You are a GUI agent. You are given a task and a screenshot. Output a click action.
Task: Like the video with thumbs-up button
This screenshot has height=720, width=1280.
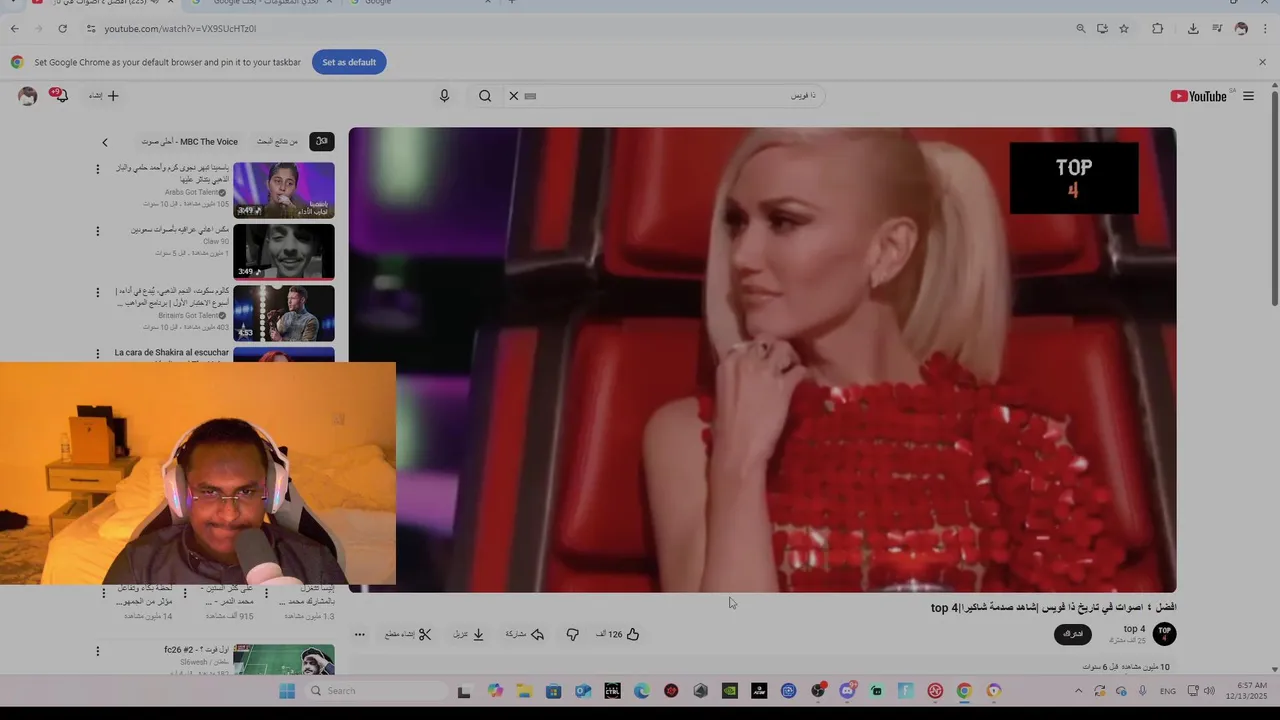617,634
